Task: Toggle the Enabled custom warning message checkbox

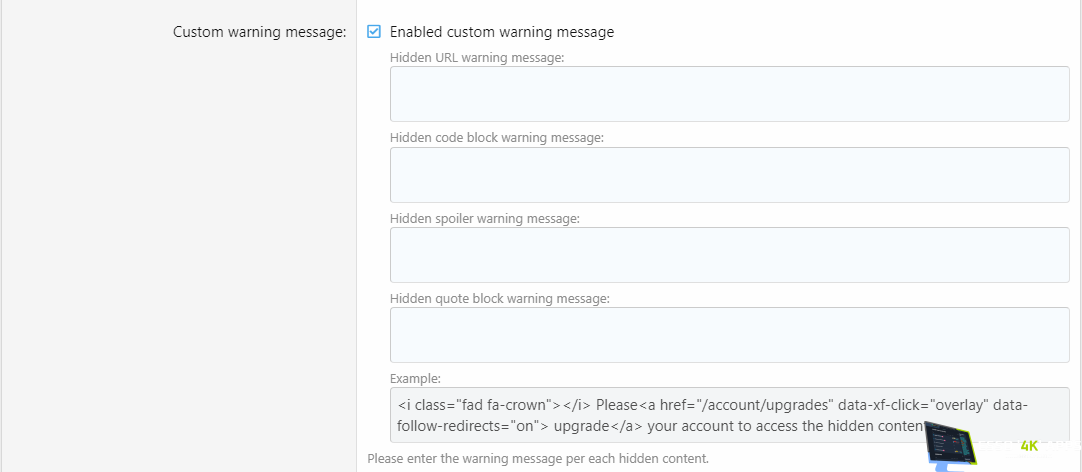Action: tap(374, 32)
